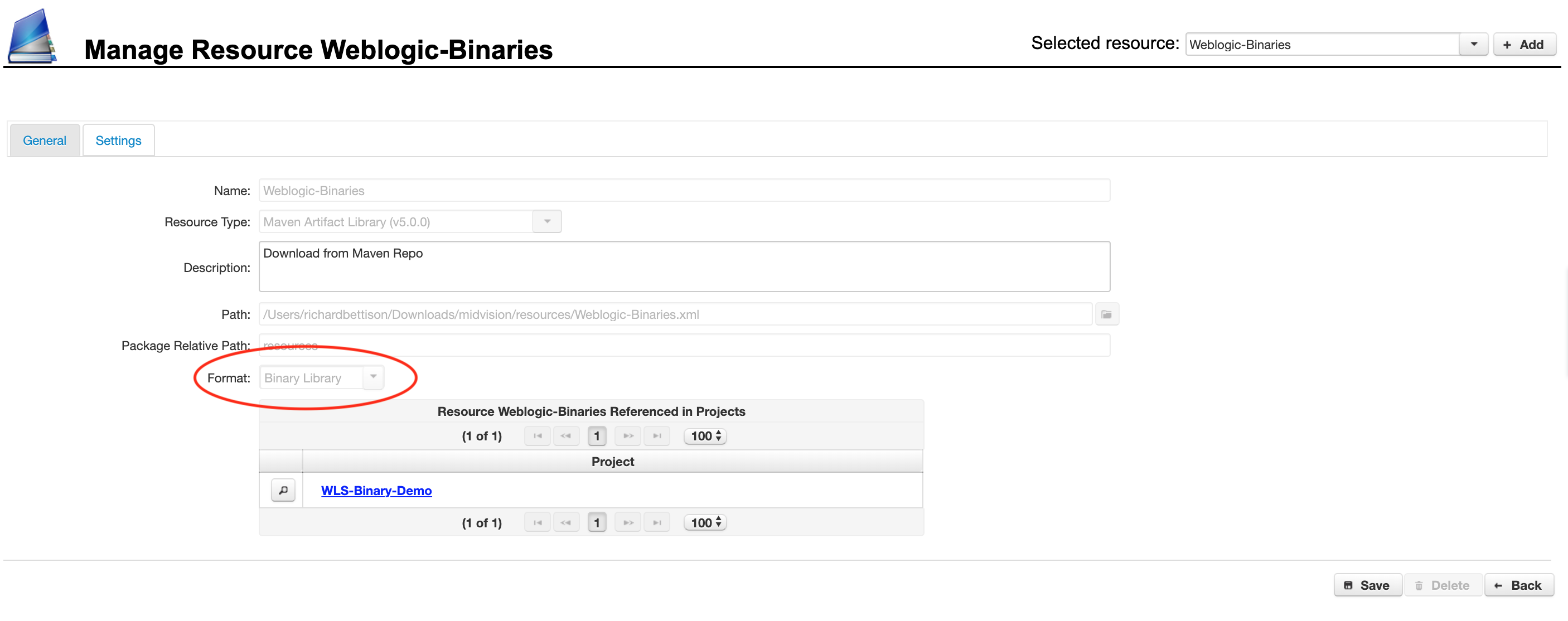
Task: Expand the Selected resource dropdown arrow
Action: coord(1474,45)
